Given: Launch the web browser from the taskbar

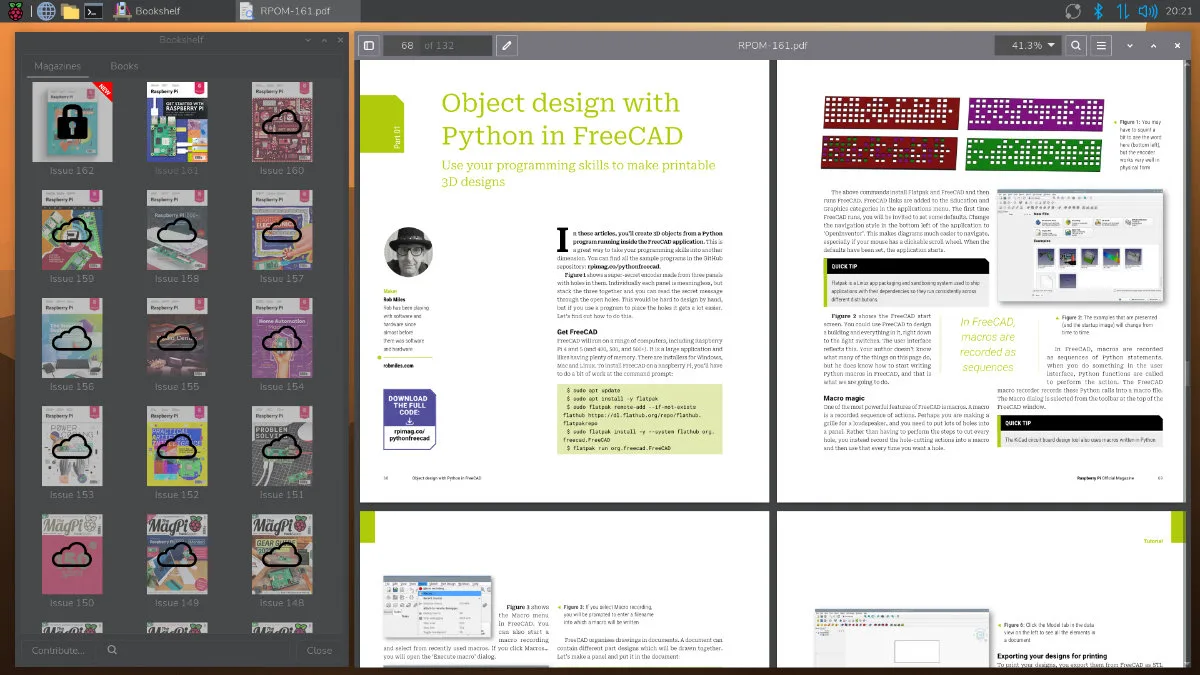Looking at the screenshot, I should tap(45, 12).
